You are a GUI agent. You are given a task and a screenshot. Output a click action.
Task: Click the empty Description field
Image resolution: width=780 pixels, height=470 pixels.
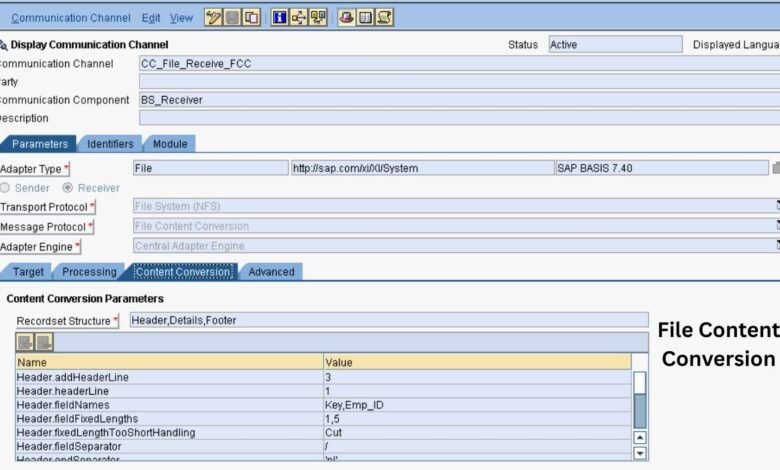460,118
